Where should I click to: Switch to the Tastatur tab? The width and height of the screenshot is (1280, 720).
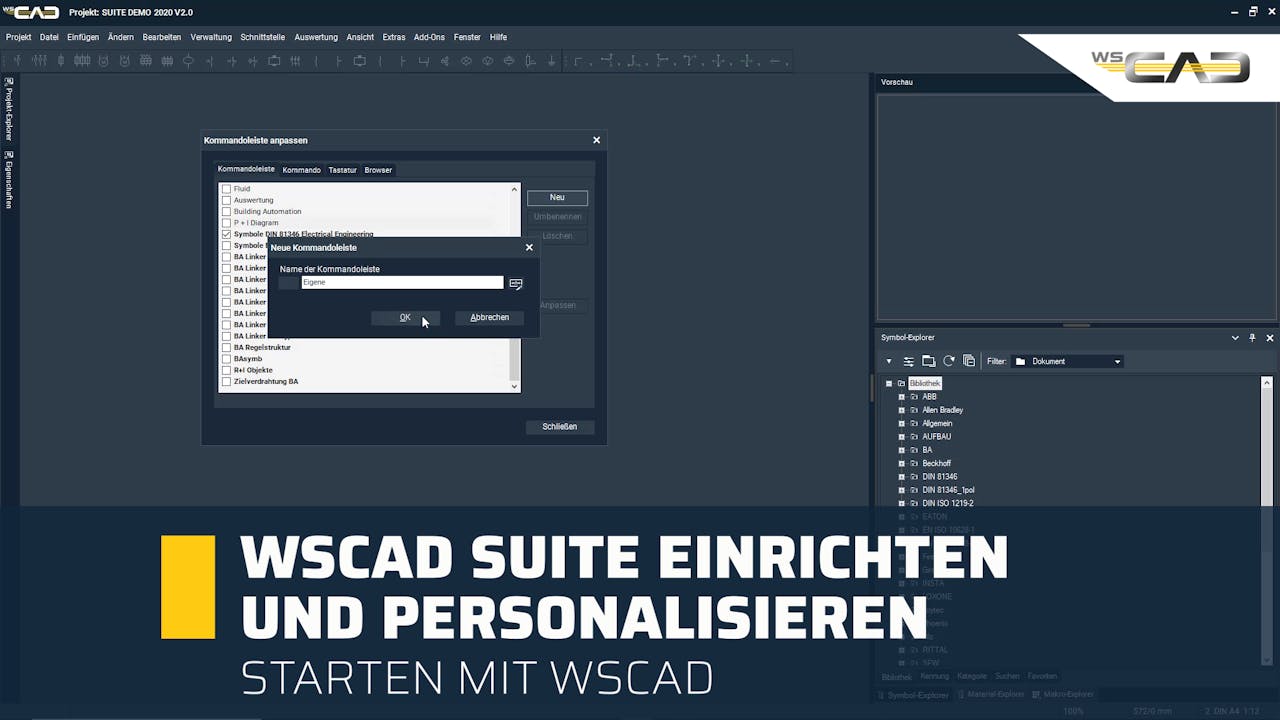click(343, 170)
